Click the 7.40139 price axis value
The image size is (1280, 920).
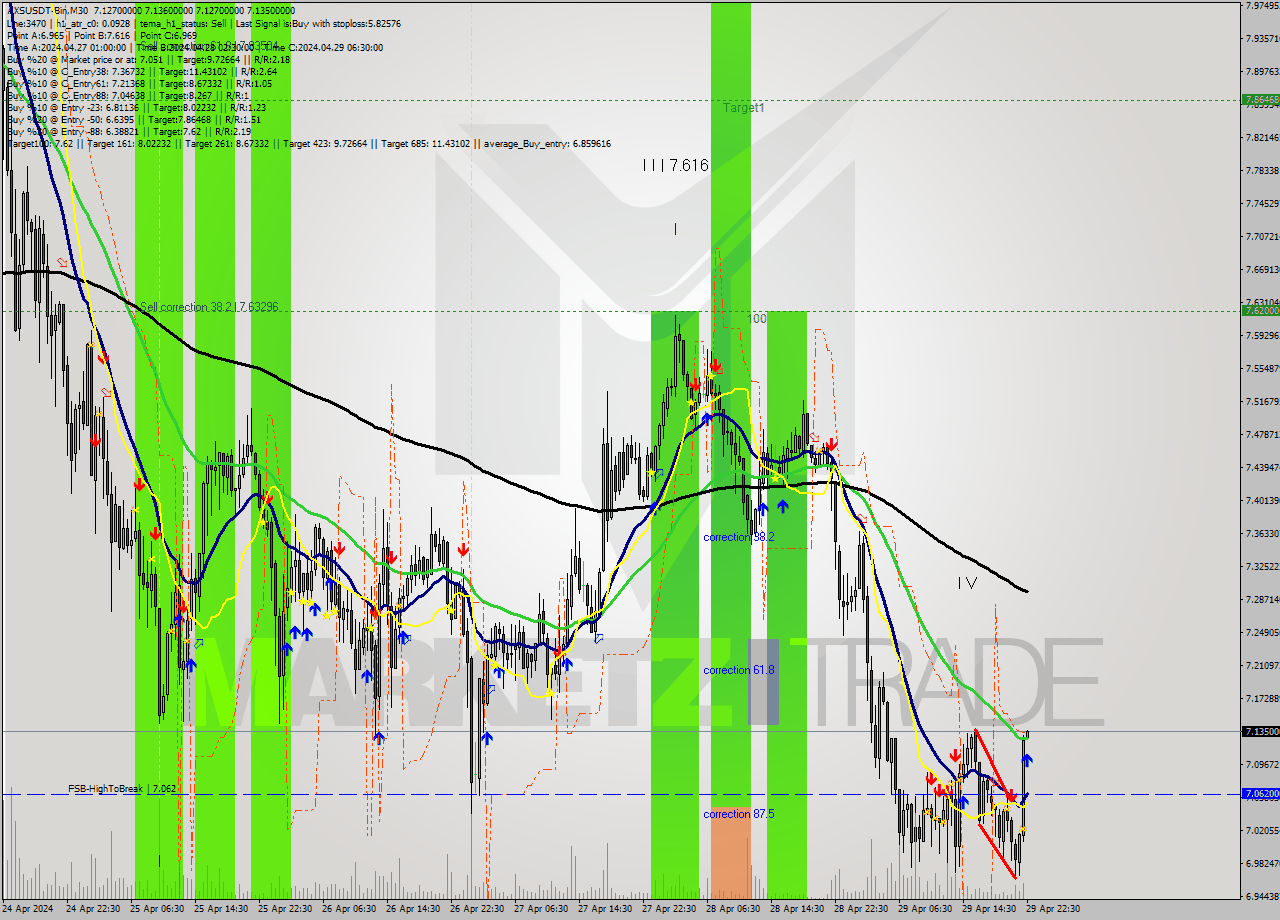pyautogui.click(x=1262, y=500)
